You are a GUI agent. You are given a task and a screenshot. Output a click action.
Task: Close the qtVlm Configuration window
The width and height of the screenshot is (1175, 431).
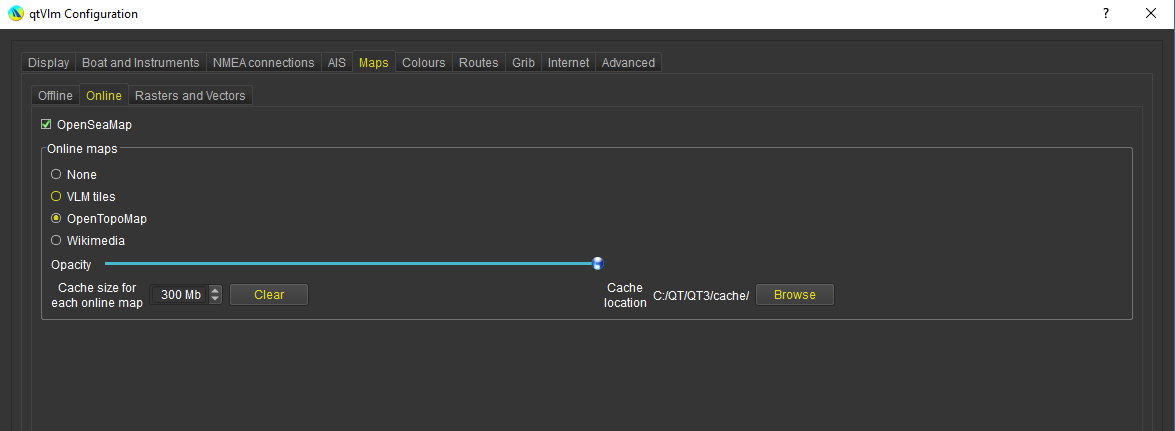(x=1151, y=13)
